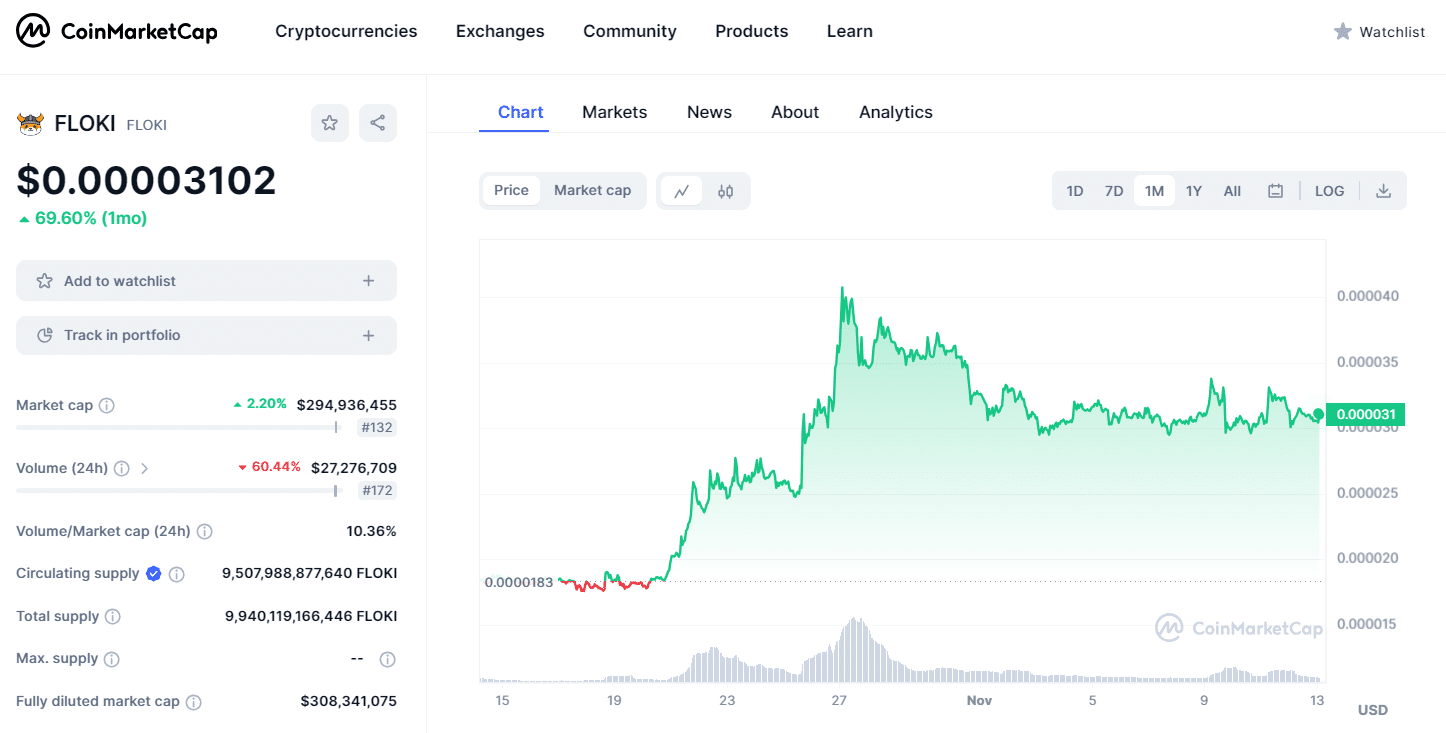Click the #172 volume rank badge
Screen dimensions: 1446x733
(378, 491)
